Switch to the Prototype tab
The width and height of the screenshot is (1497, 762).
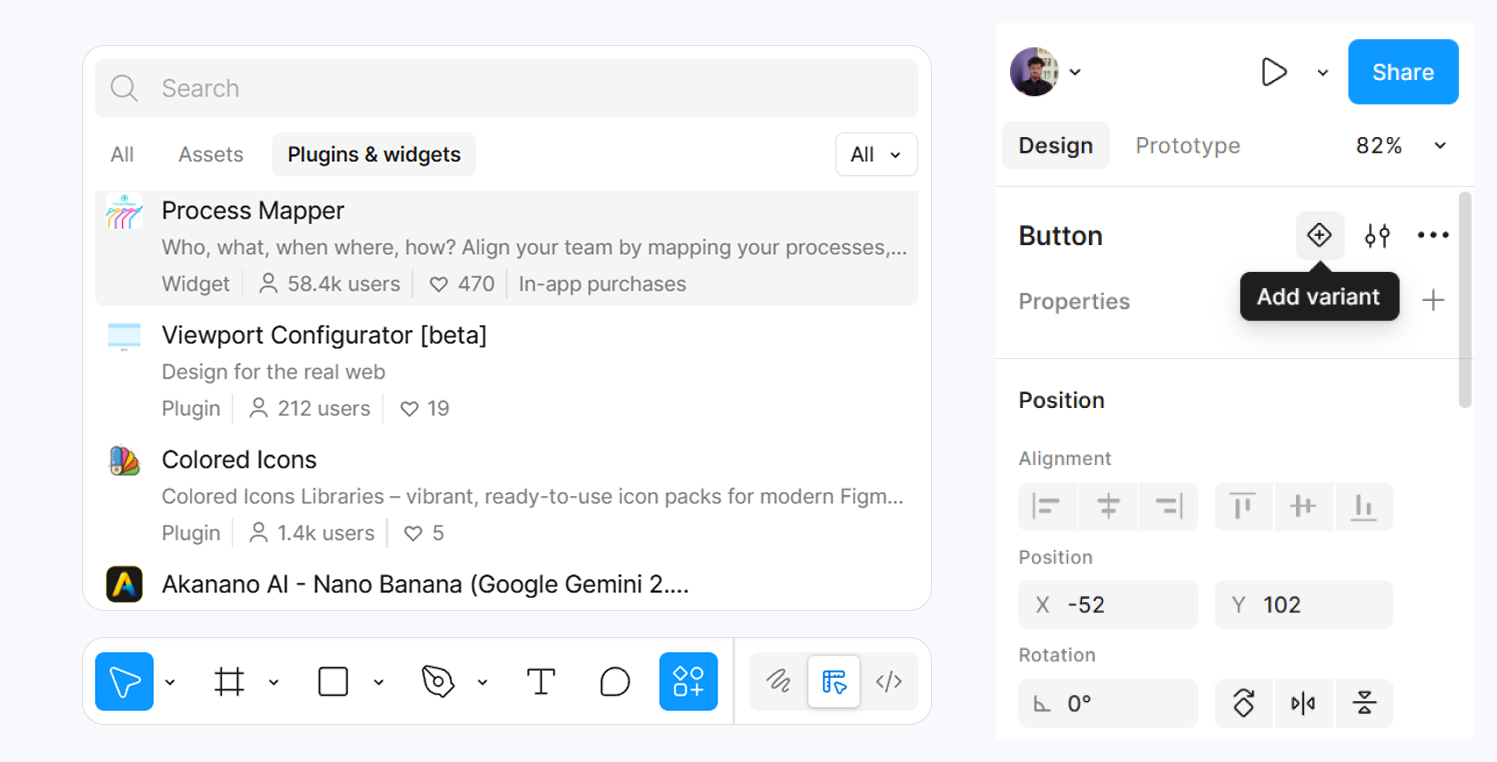[1187, 146]
